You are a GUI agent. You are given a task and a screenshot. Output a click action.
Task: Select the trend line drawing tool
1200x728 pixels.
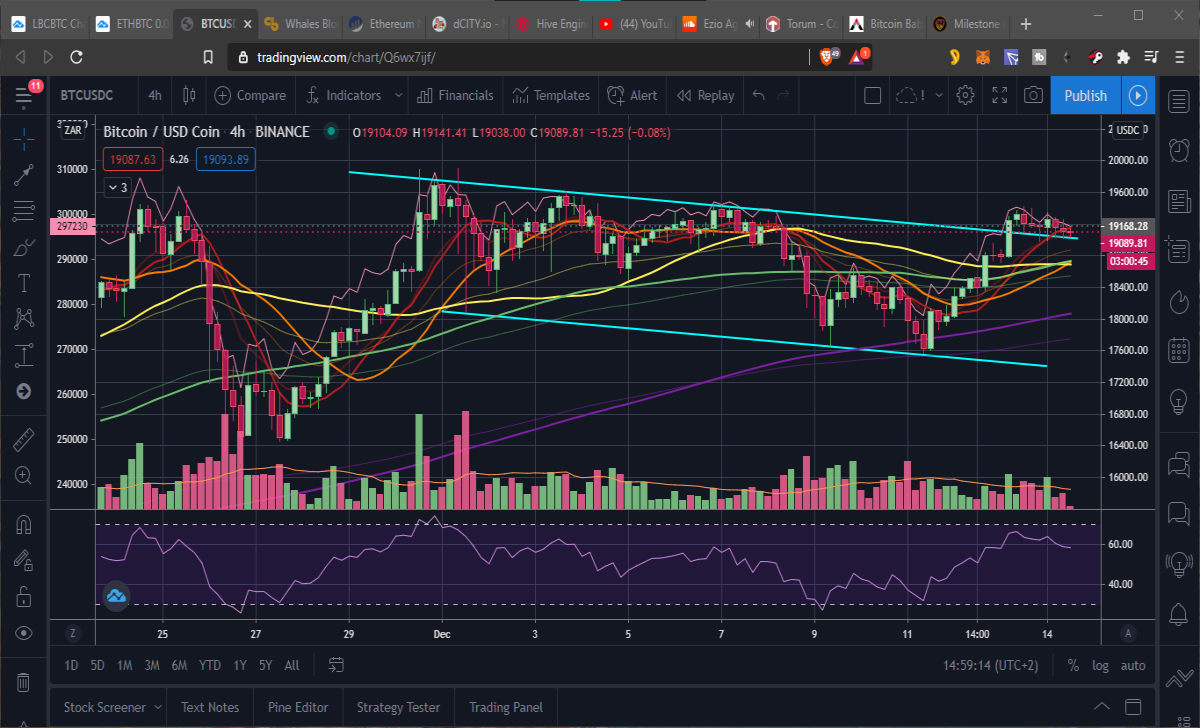tap(24, 175)
